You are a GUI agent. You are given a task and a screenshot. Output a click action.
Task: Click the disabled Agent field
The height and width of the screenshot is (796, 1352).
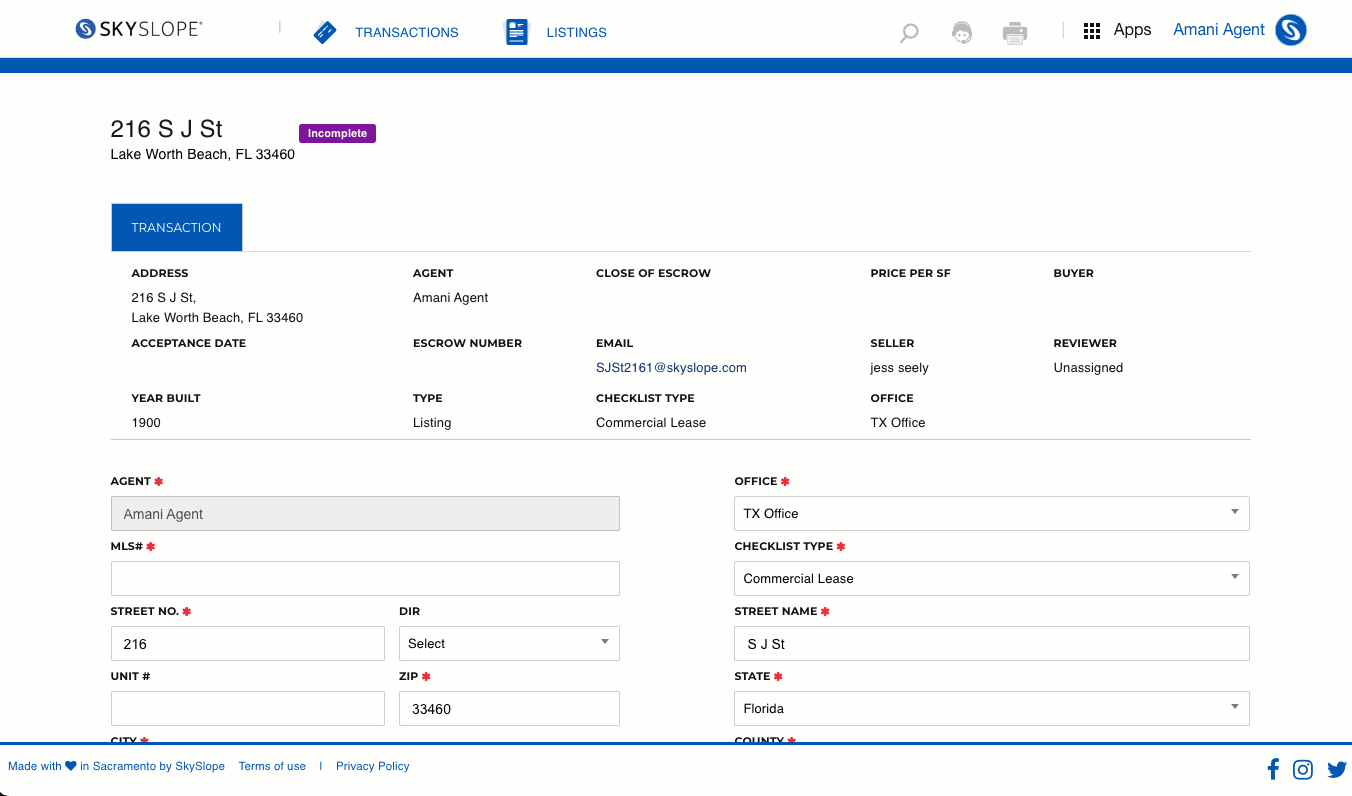(x=365, y=513)
